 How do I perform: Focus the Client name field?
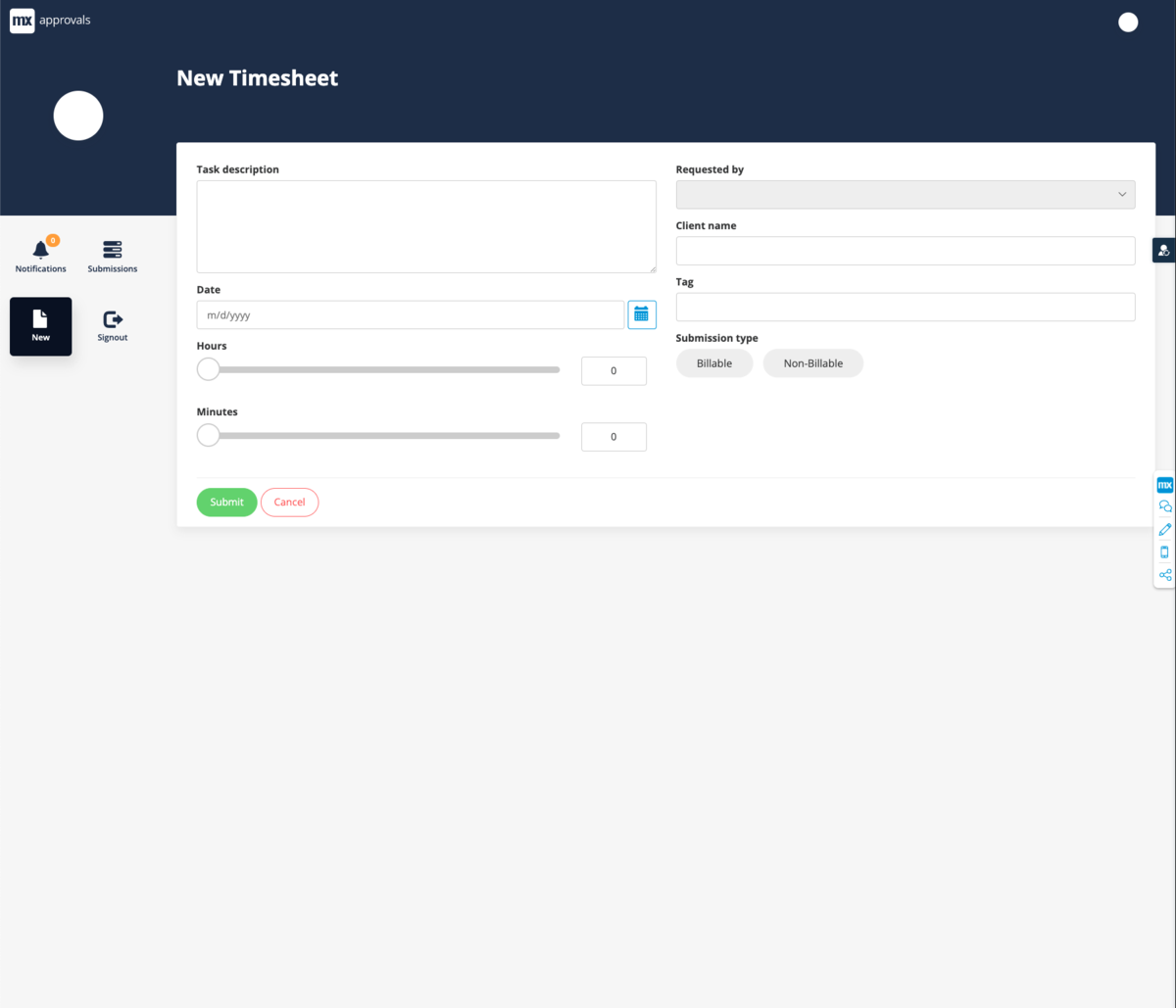[x=906, y=251]
